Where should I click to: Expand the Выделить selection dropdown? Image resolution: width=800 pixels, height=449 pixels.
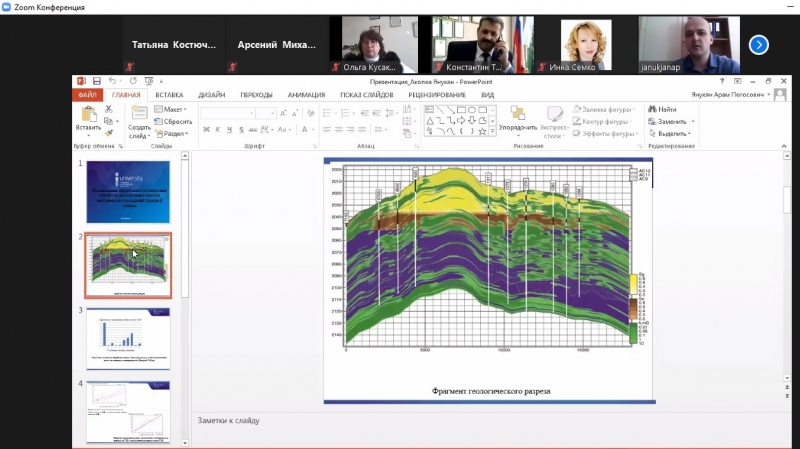click(672, 133)
